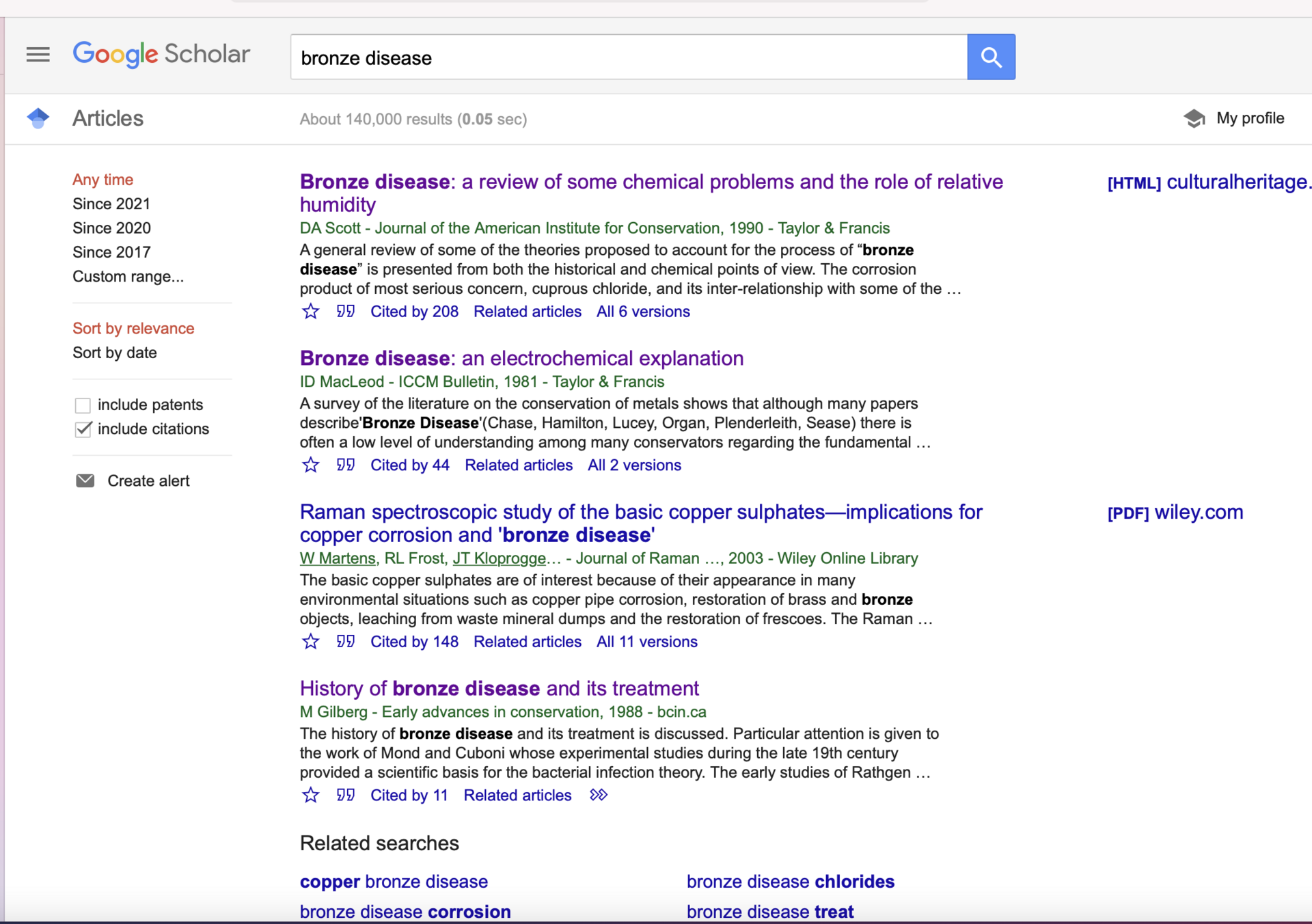Click the Create alert envelope icon
The width and height of the screenshot is (1312, 924).
tap(85, 480)
